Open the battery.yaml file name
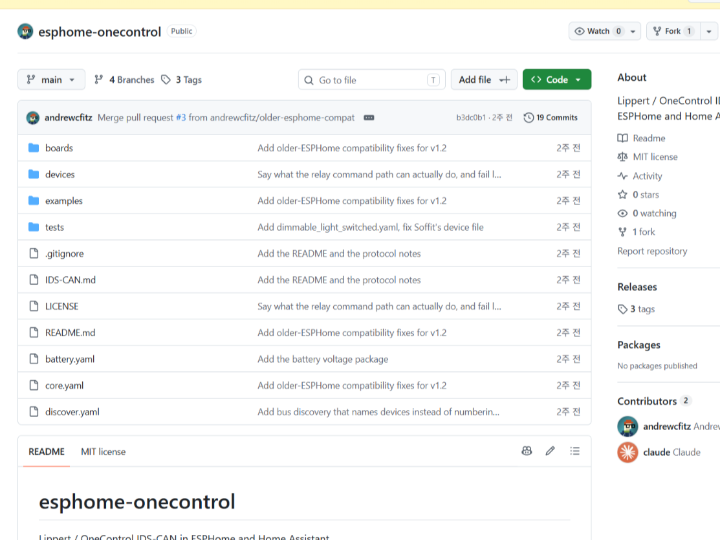The width and height of the screenshot is (720, 540). [x=70, y=359]
